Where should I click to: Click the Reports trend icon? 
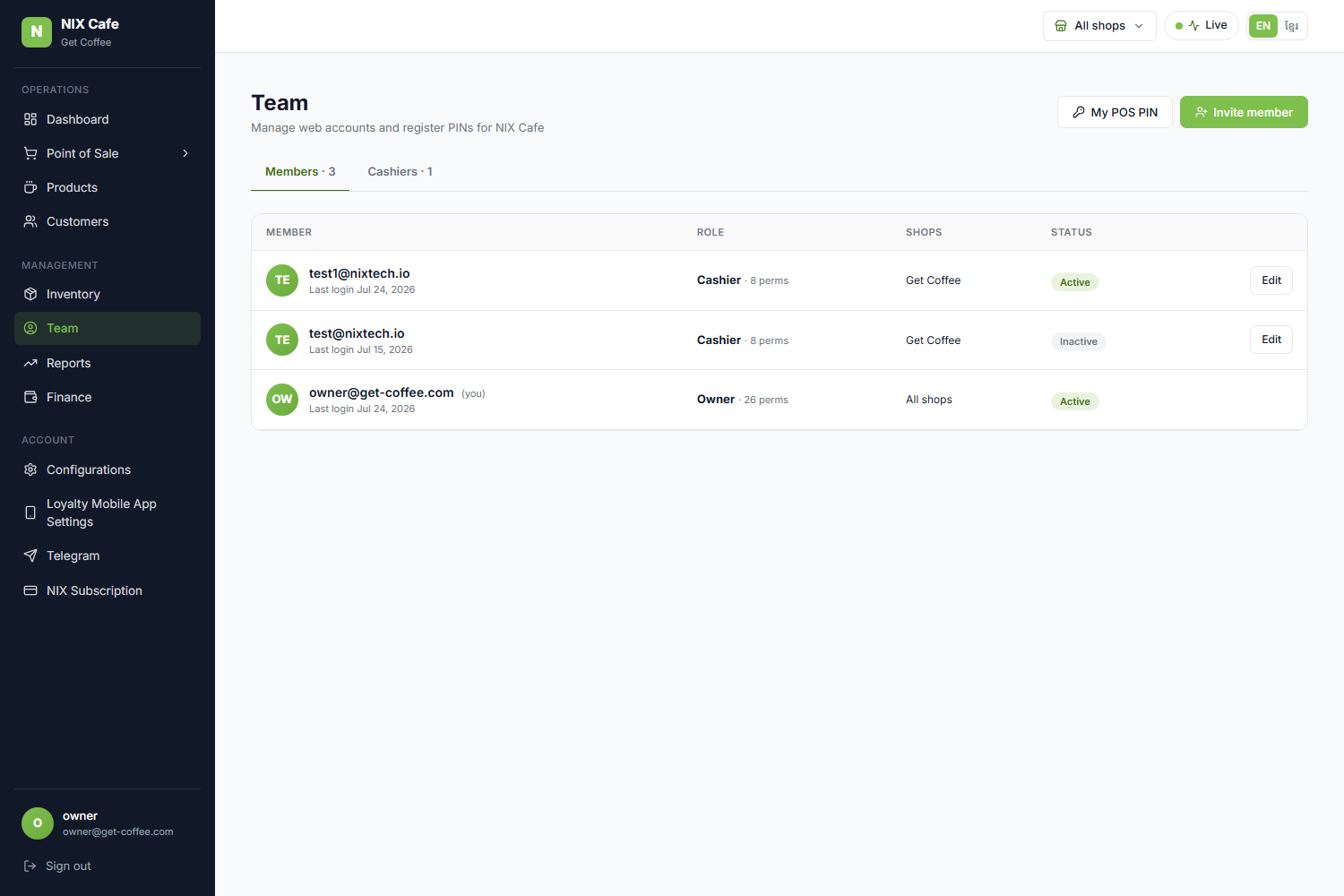(x=30, y=363)
